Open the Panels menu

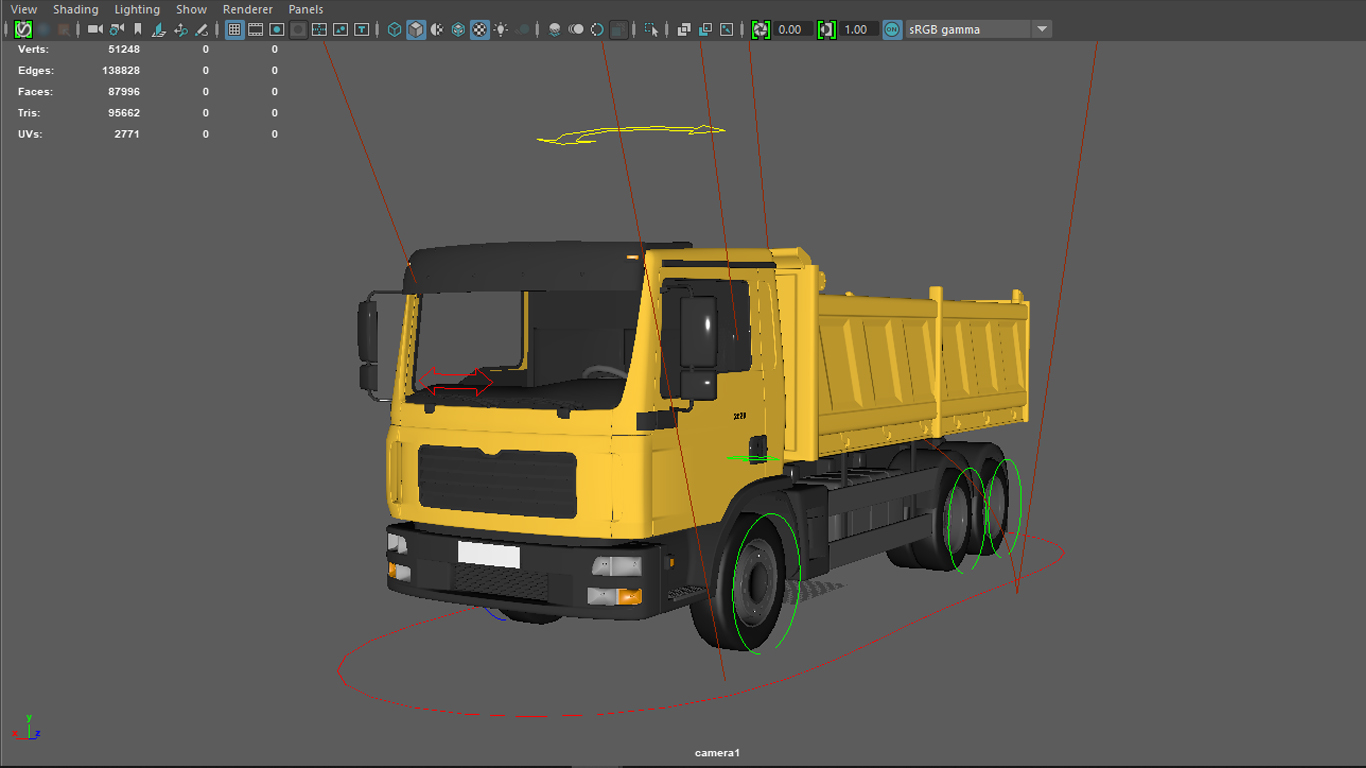pyautogui.click(x=306, y=9)
